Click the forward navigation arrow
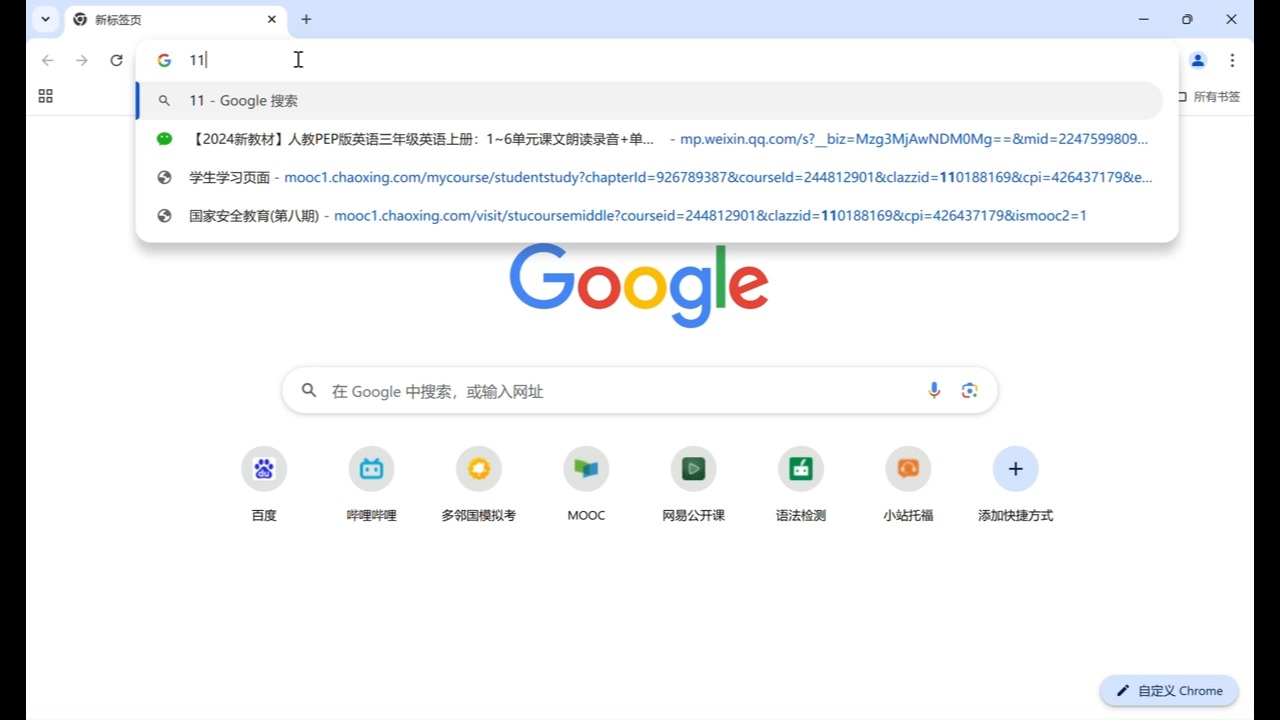Viewport: 1280px width, 720px height. click(82, 60)
